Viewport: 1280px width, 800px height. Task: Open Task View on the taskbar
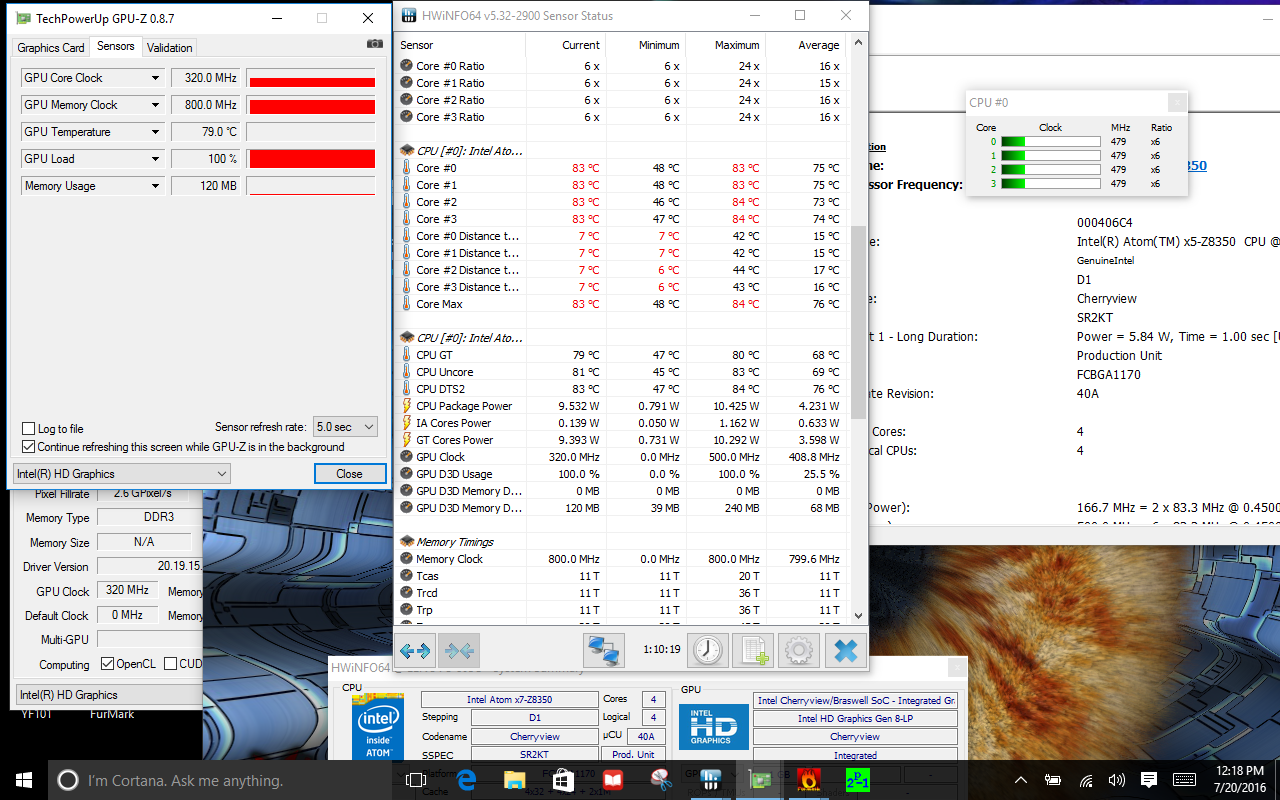click(414, 780)
